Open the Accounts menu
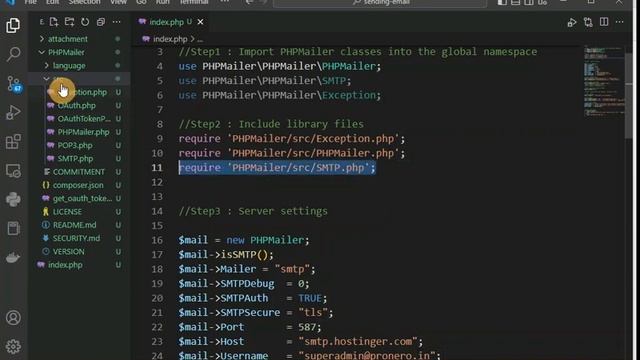Image resolution: width=640 pixels, height=360 pixels. coord(13,318)
